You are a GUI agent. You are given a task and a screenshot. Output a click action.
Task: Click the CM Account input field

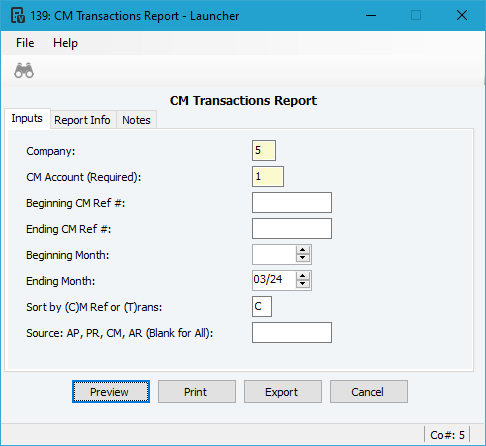pos(268,176)
